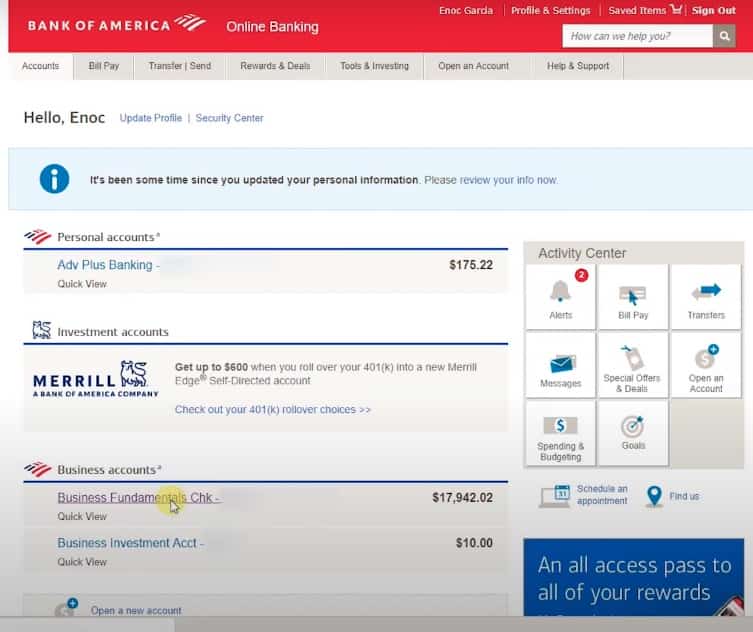Open the Open an Account tile
This screenshot has width=753, height=632.
click(705, 365)
